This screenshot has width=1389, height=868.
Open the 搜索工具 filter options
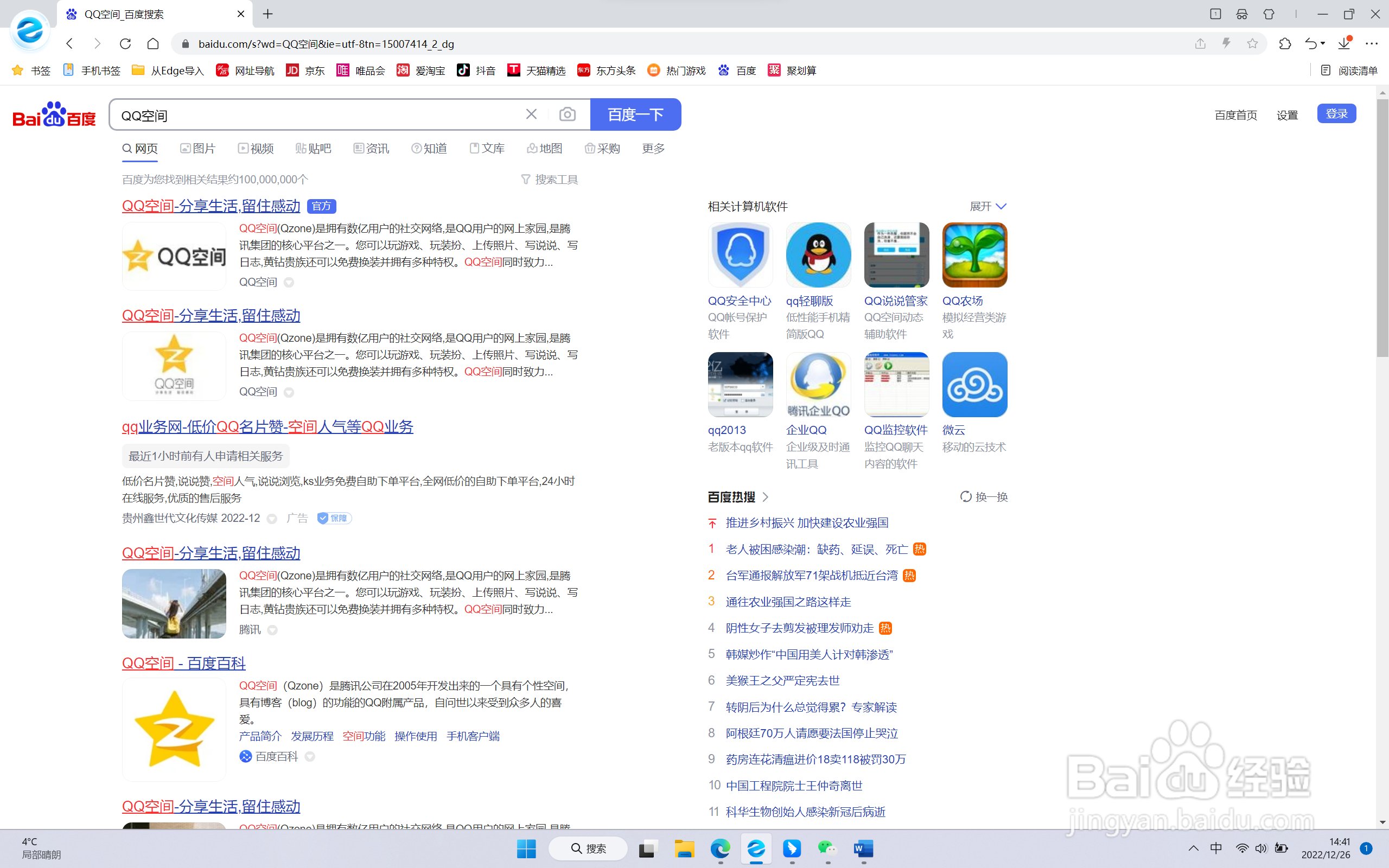pyautogui.click(x=549, y=180)
